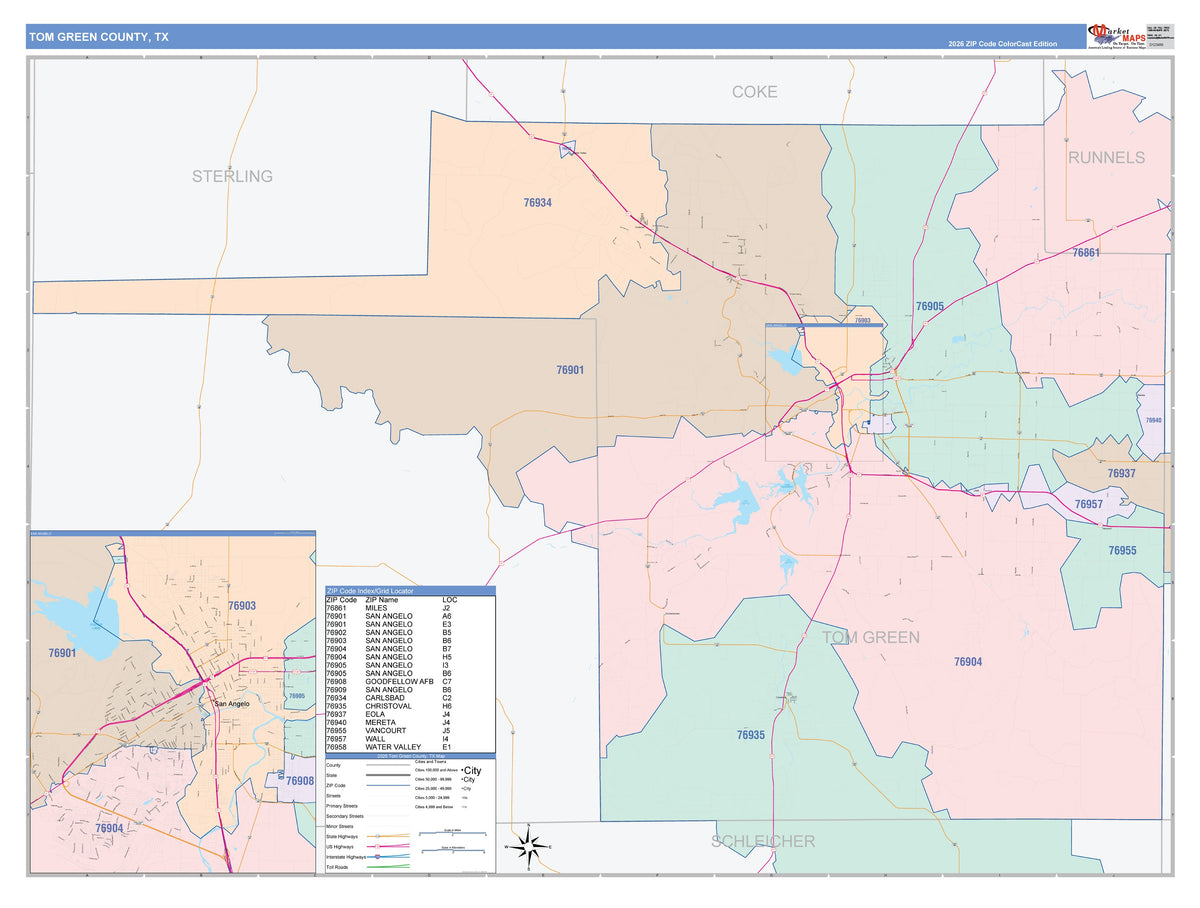1200x908 pixels.
Task: Click ZIP label 76861 near Runnels
Action: [x=1086, y=253]
